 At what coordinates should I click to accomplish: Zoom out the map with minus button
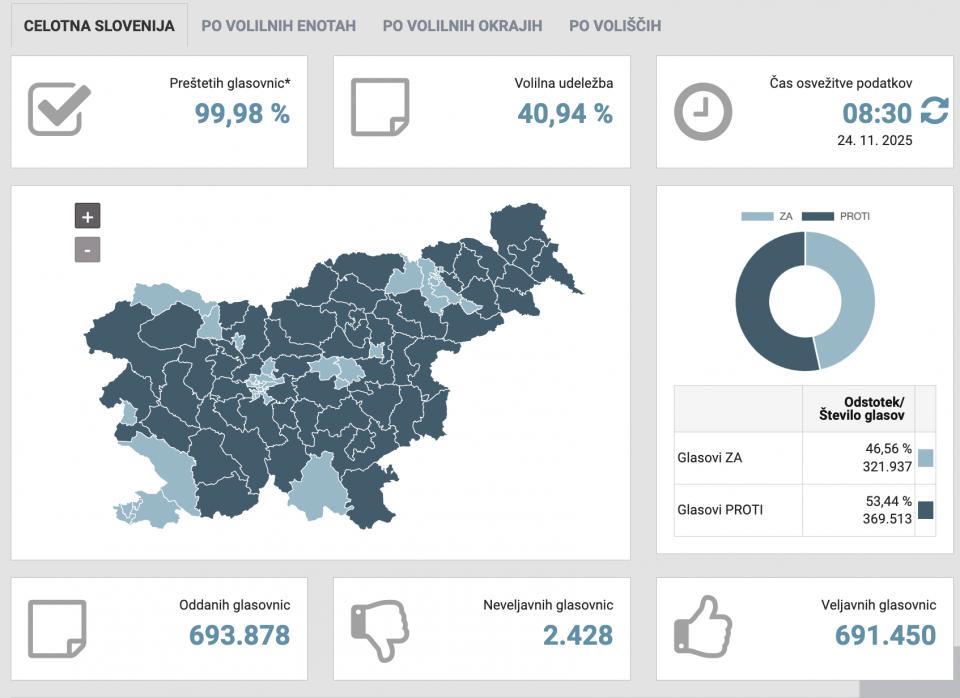(x=87, y=249)
